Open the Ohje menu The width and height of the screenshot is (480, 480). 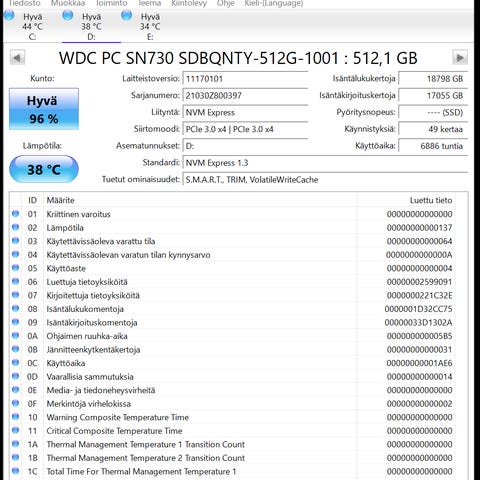[x=226, y=3]
